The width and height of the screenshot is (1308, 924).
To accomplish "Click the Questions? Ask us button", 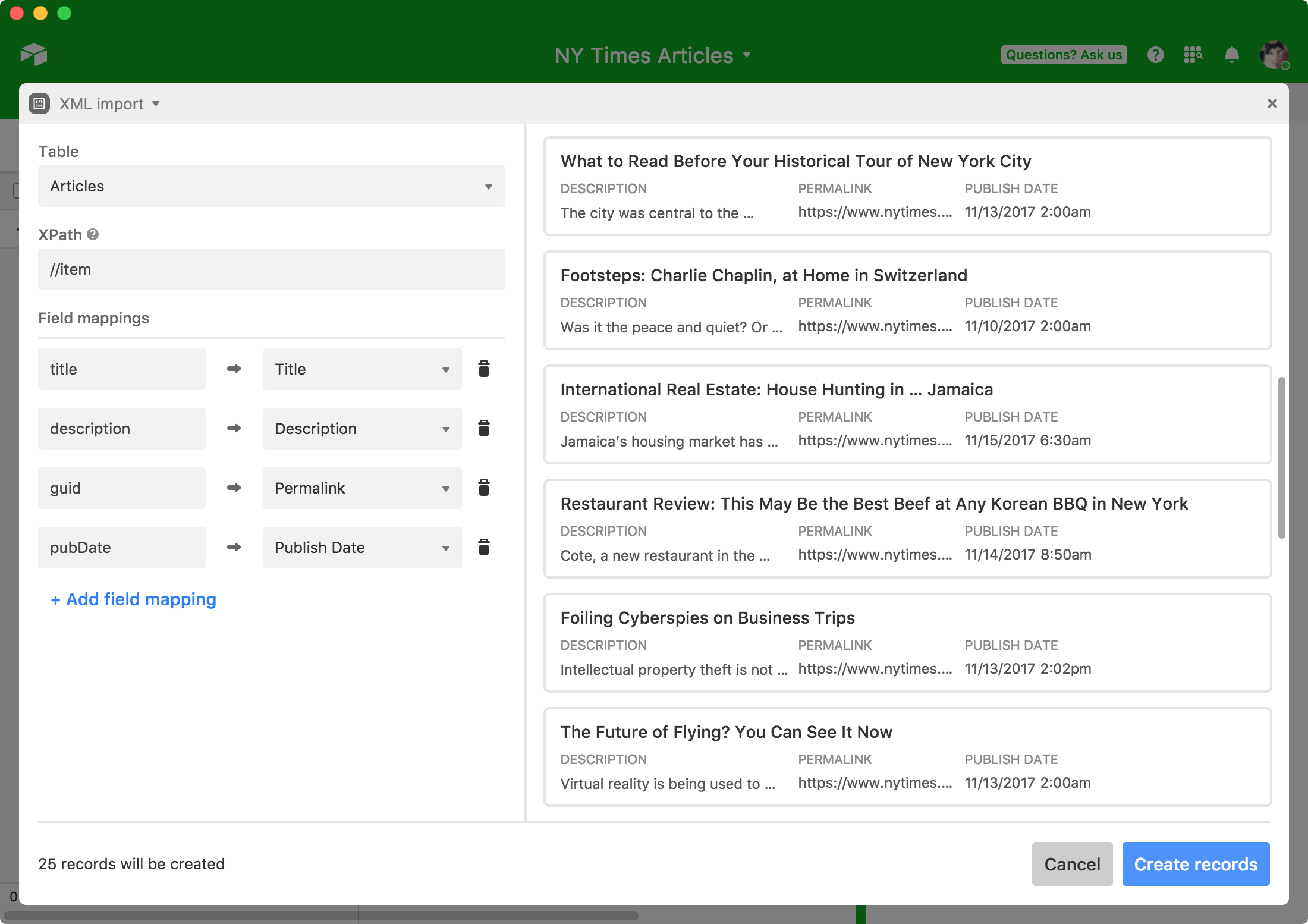I will coord(1064,55).
